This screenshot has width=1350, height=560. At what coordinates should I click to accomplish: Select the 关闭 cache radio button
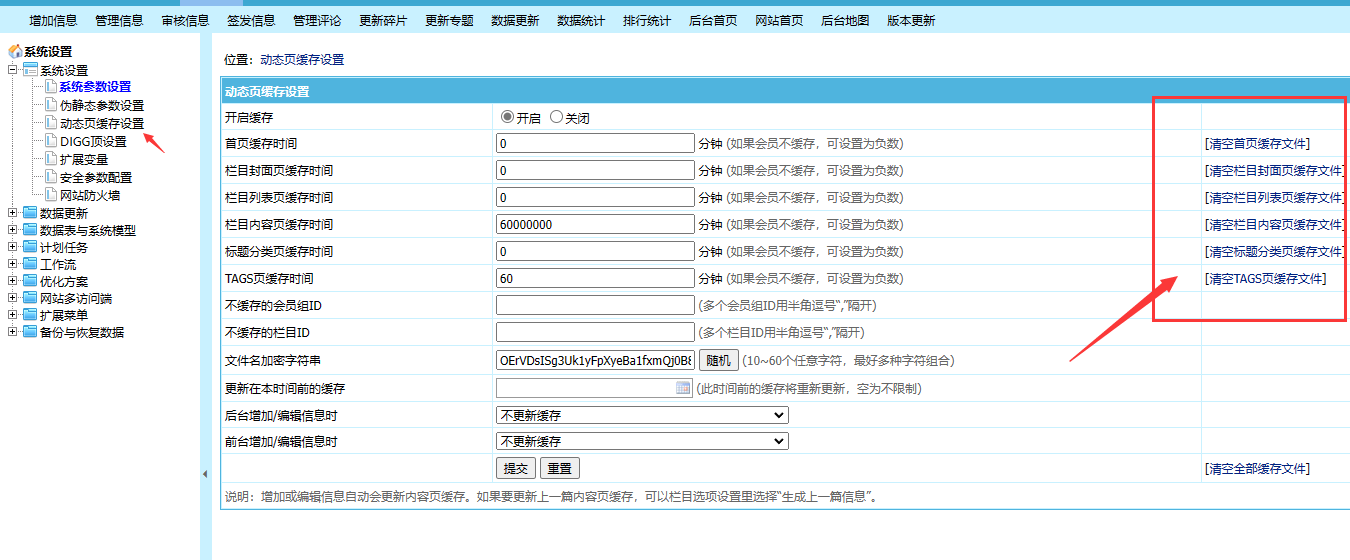click(x=556, y=117)
